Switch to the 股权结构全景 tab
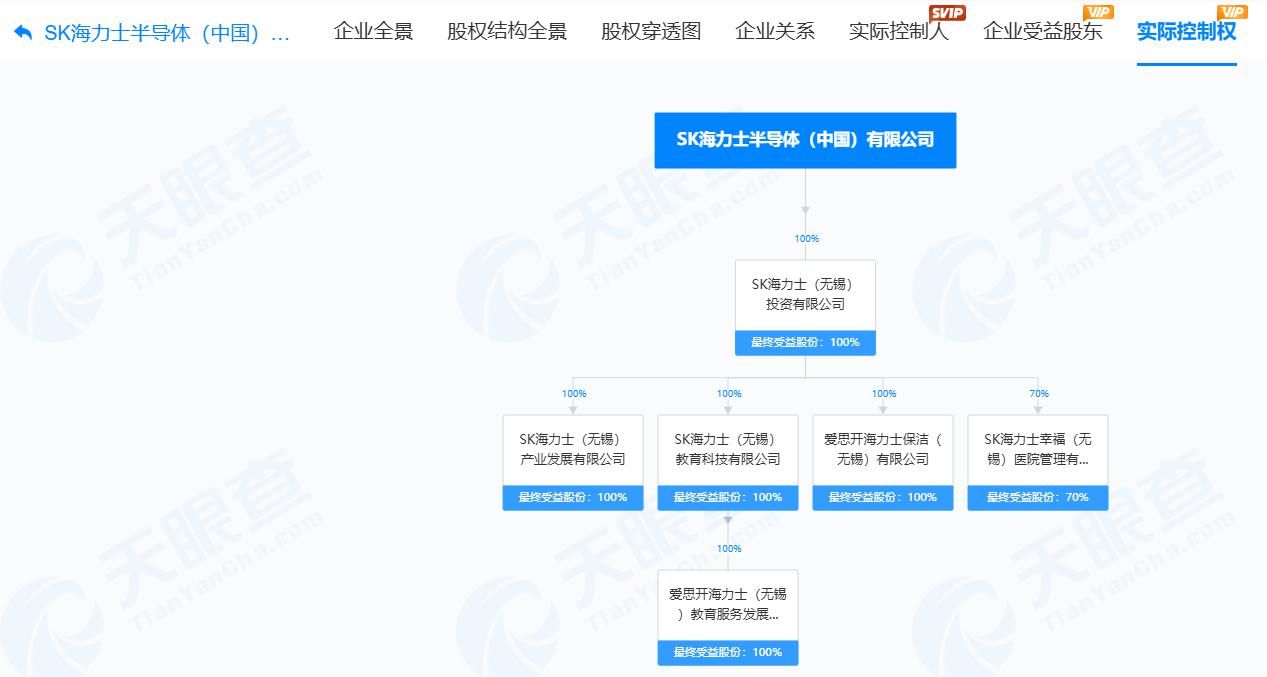This screenshot has height=677, width=1267. [x=507, y=31]
